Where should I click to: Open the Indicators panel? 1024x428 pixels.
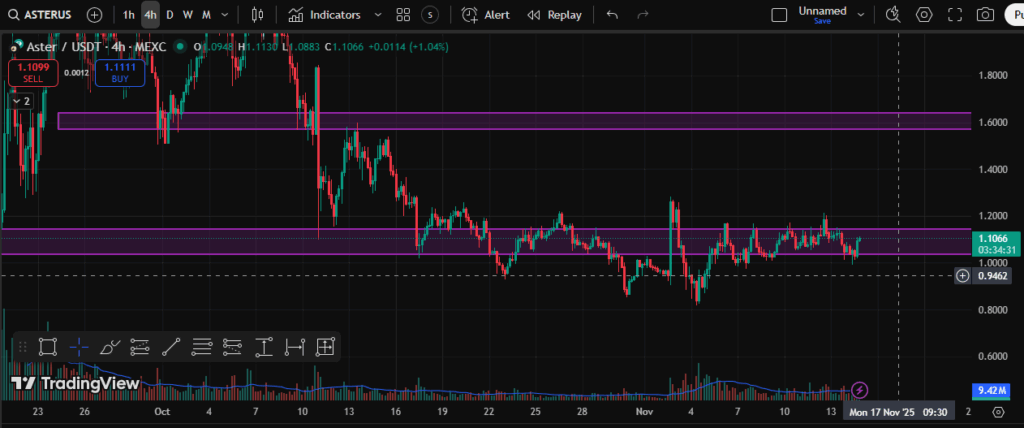(x=324, y=15)
